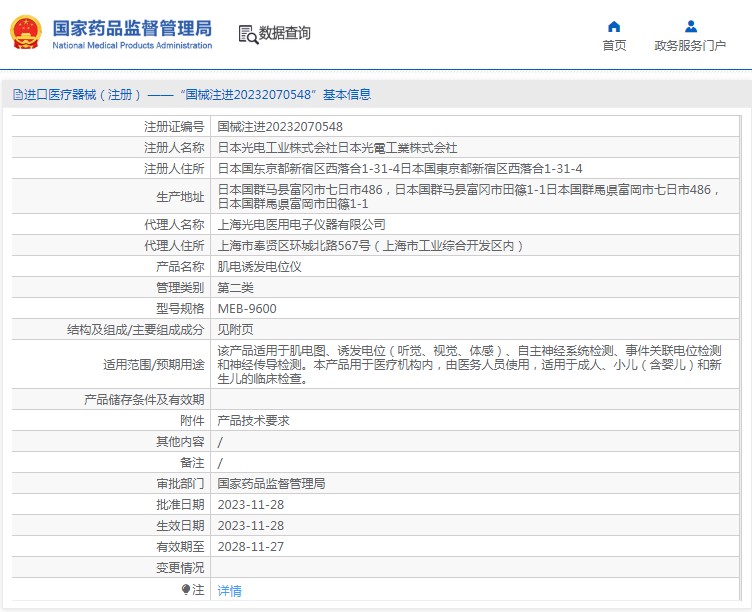Image resolution: width=752 pixels, height=612 pixels.
Task: Click the 生效日期 row label
Action: click(180, 526)
